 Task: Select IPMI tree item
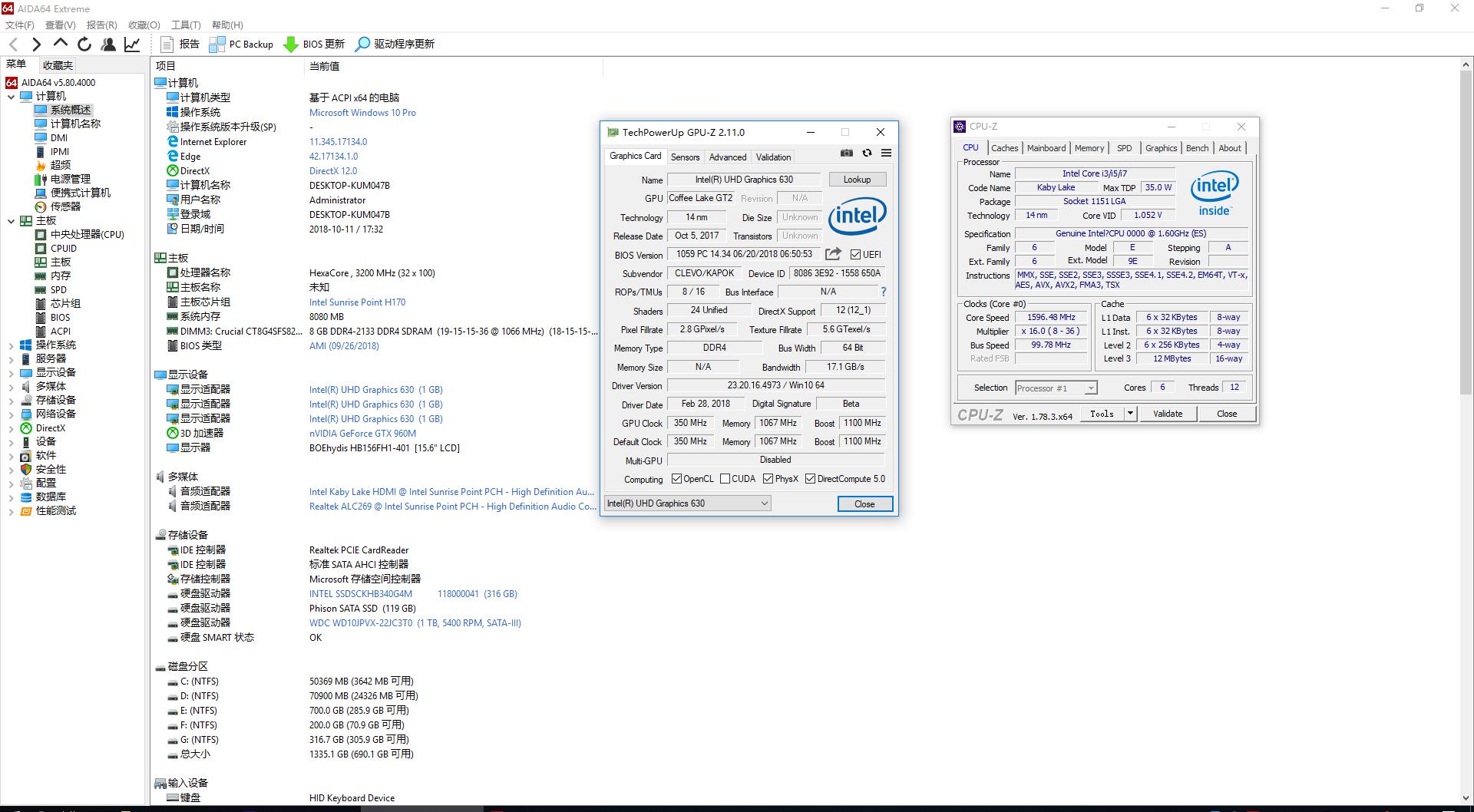52,151
